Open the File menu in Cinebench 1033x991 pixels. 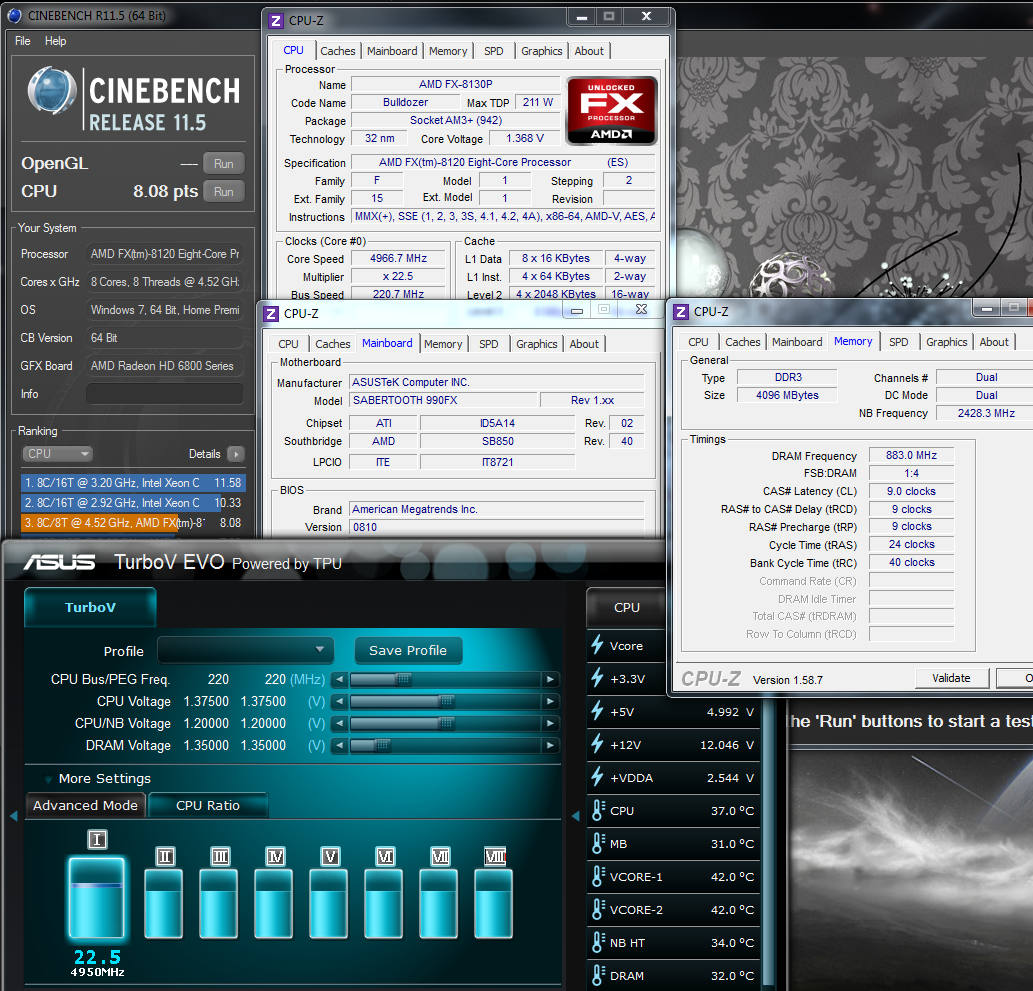pyautogui.click(x=22, y=41)
